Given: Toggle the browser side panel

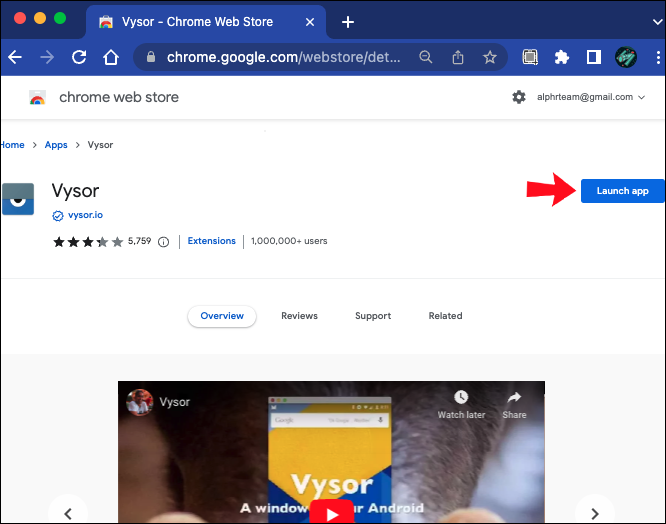Looking at the screenshot, I should (594, 57).
